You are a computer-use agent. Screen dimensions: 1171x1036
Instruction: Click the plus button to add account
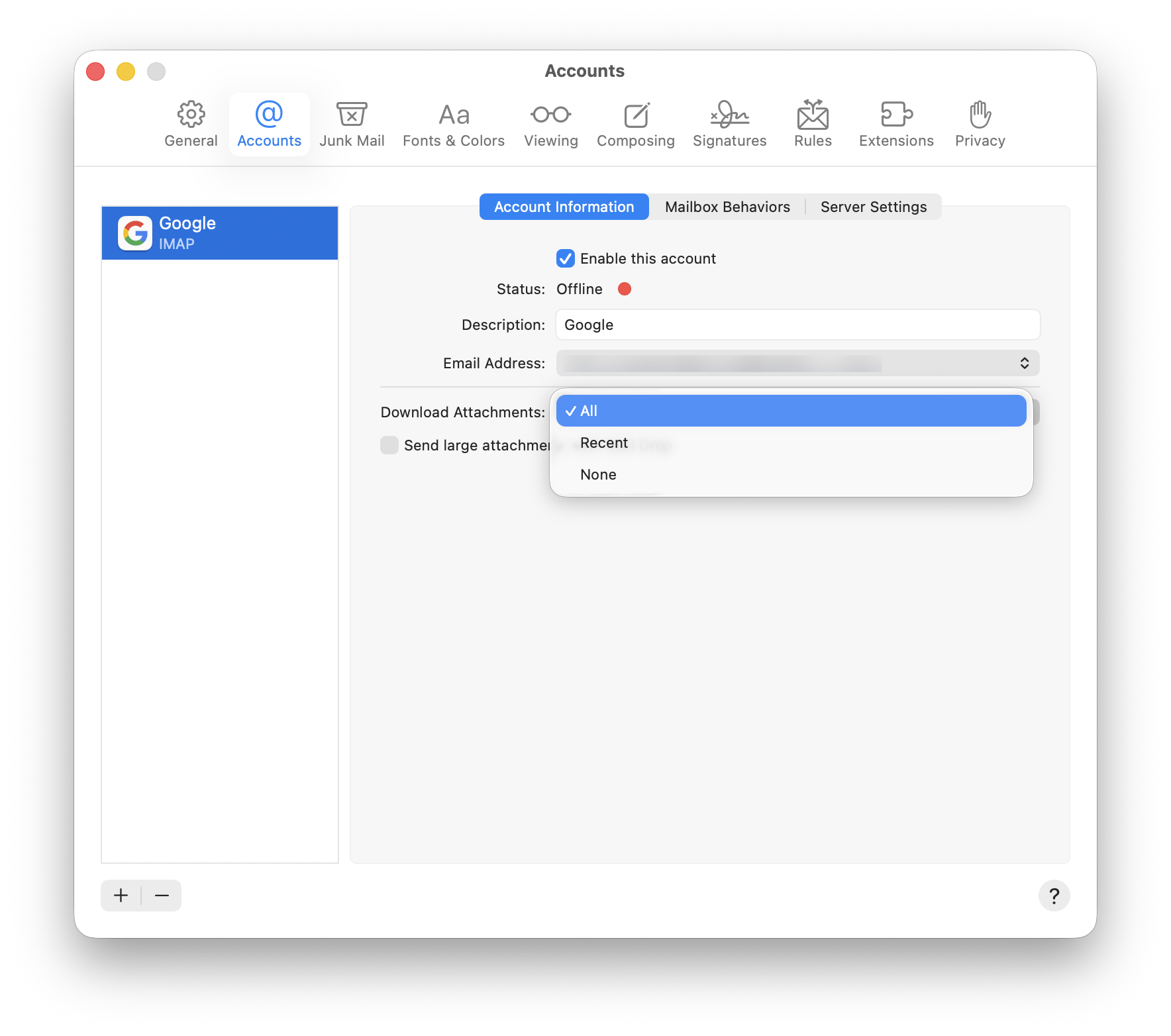click(x=121, y=896)
